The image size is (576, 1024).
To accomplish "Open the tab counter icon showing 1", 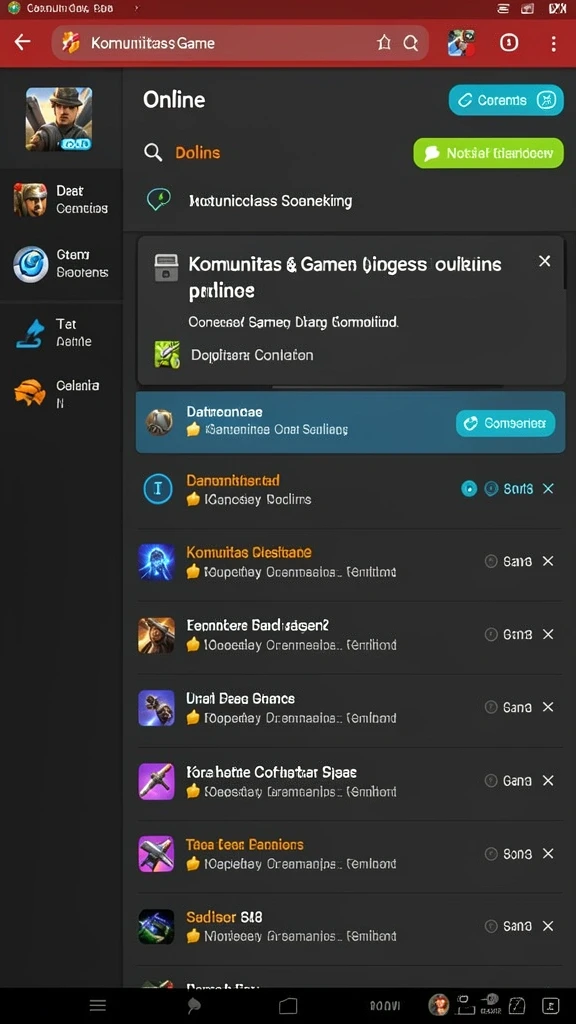I will click(x=509, y=43).
